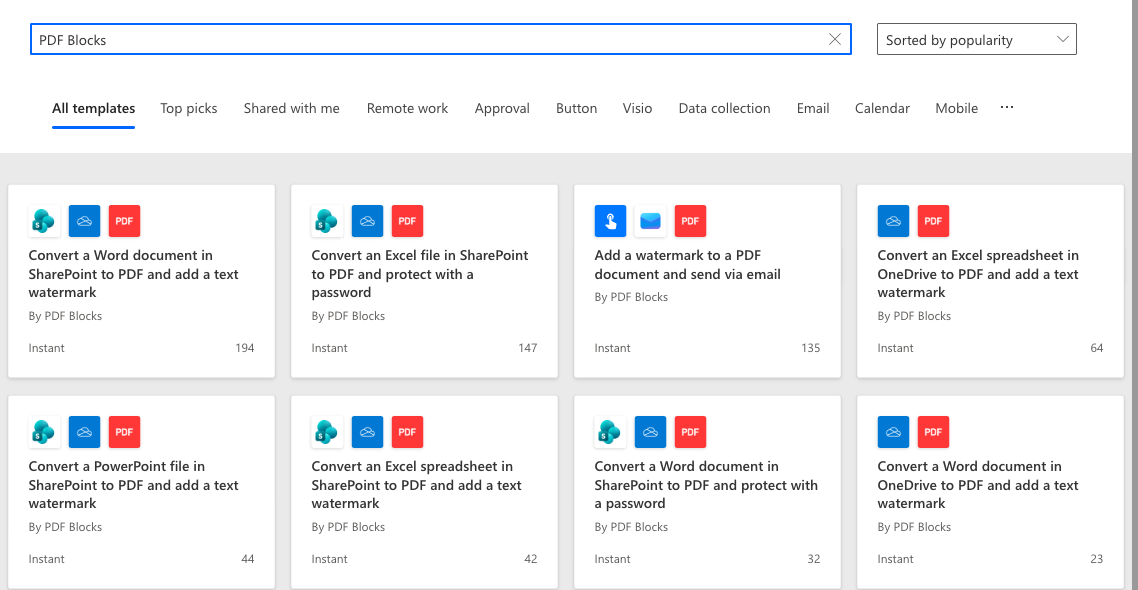
Task: Select the Approval tab
Action: (x=502, y=108)
